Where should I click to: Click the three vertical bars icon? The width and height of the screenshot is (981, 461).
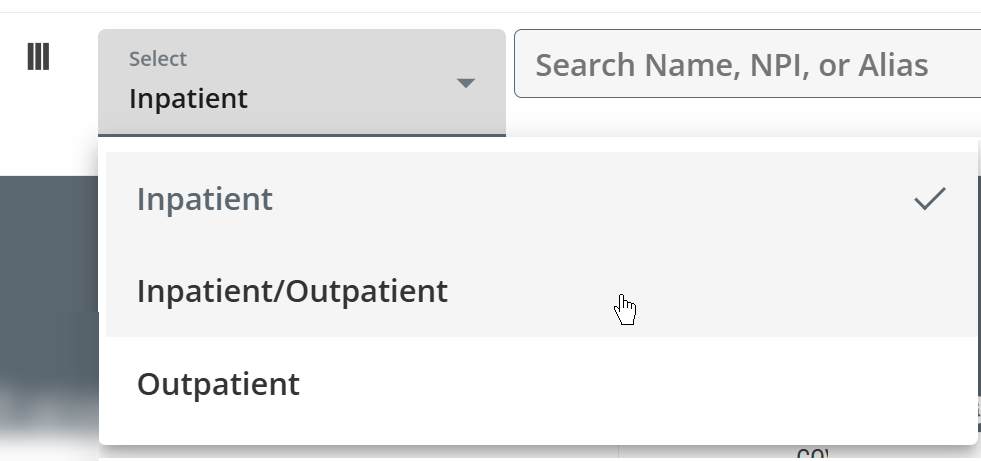pyautogui.click(x=38, y=57)
